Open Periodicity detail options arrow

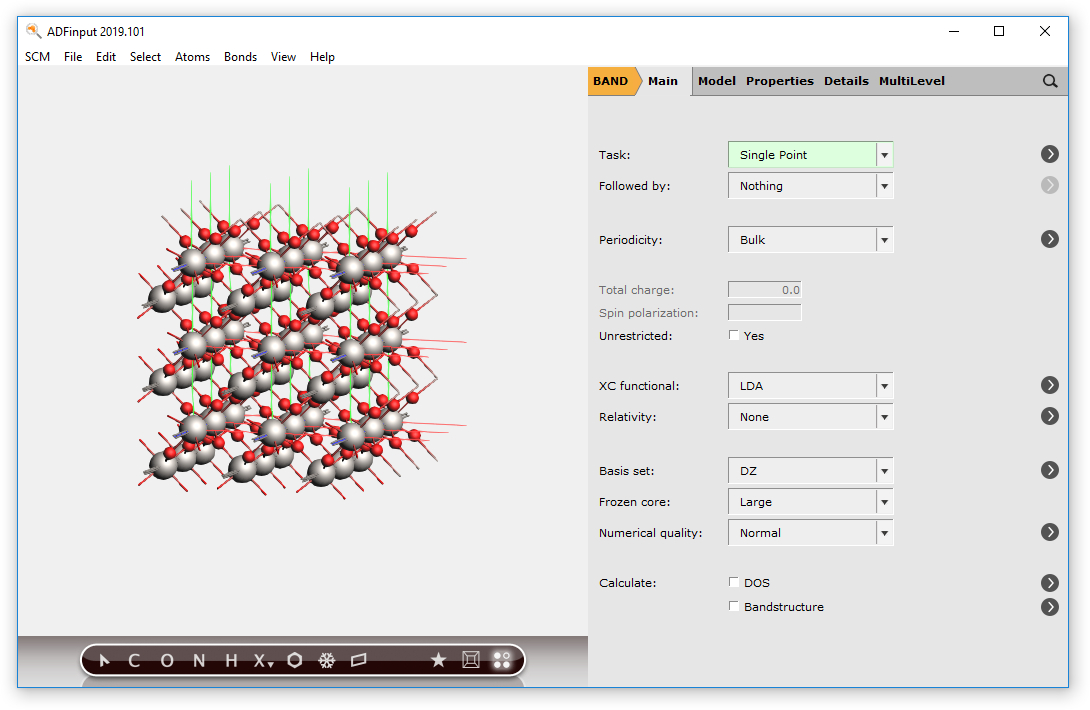(1049, 239)
